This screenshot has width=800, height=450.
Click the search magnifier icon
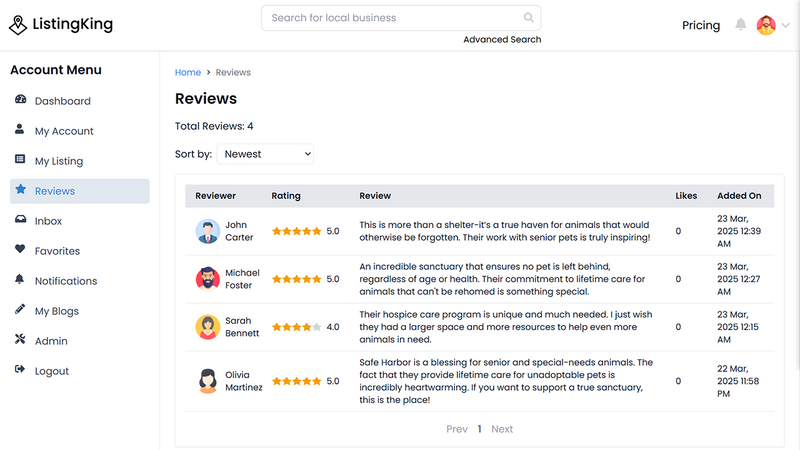[529, 18]
